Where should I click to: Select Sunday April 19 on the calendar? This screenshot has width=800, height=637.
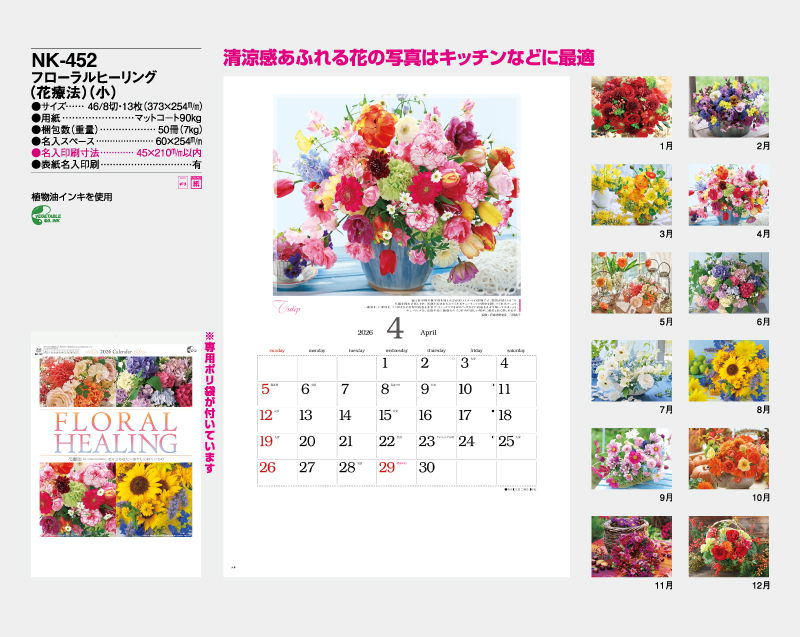(266, 441)
